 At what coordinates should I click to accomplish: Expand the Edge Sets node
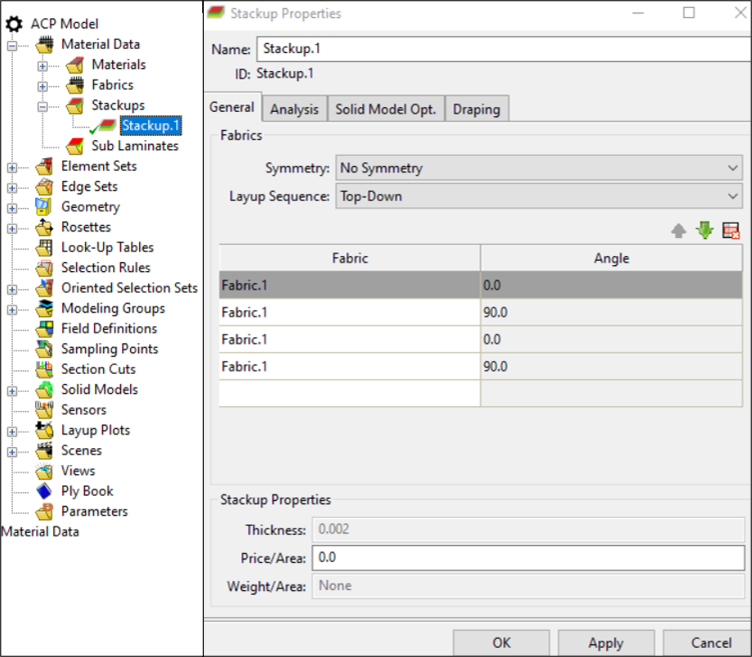pos(12,188)
